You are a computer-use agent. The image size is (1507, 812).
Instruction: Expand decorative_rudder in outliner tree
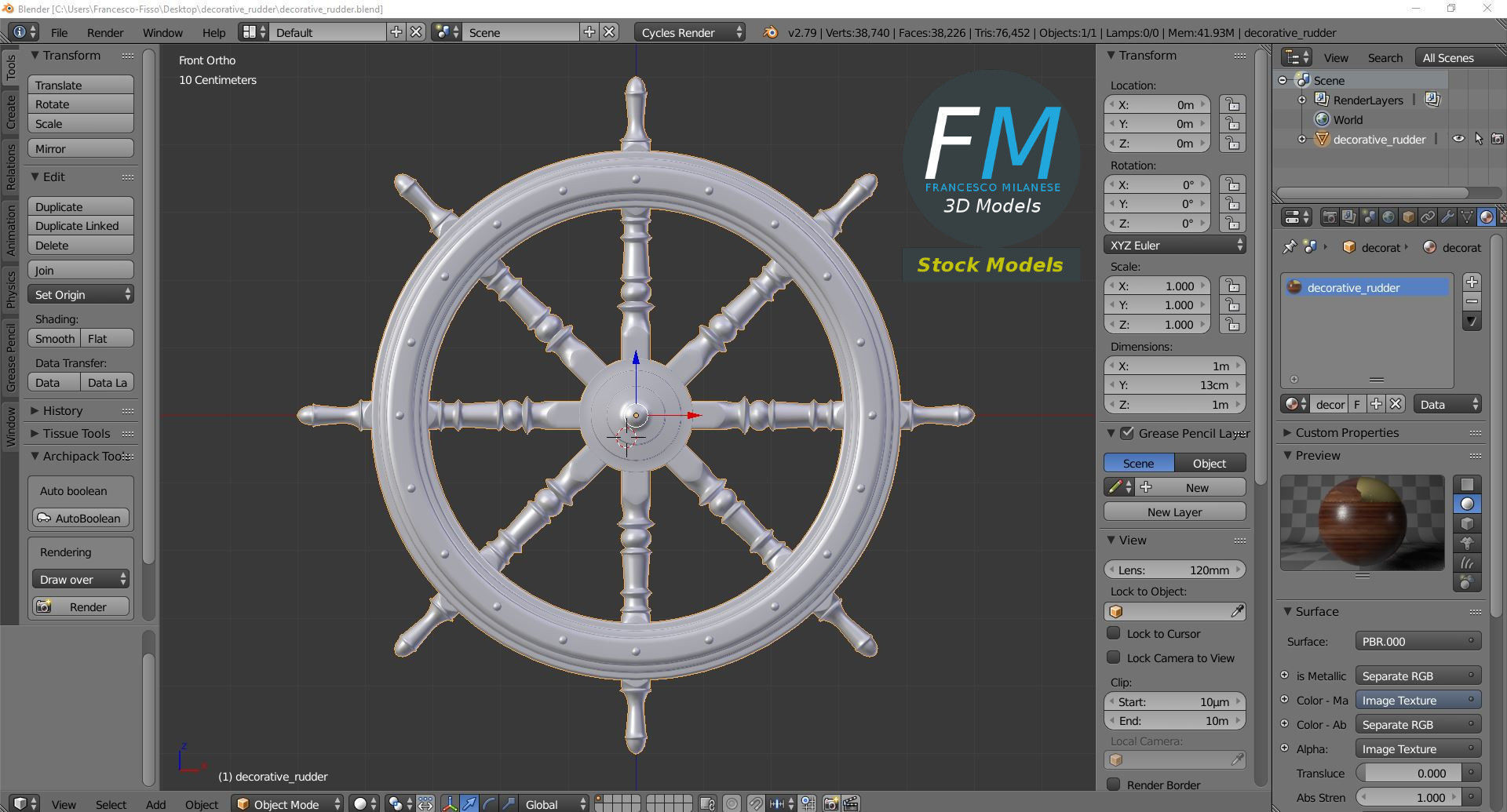point(1302,140)
